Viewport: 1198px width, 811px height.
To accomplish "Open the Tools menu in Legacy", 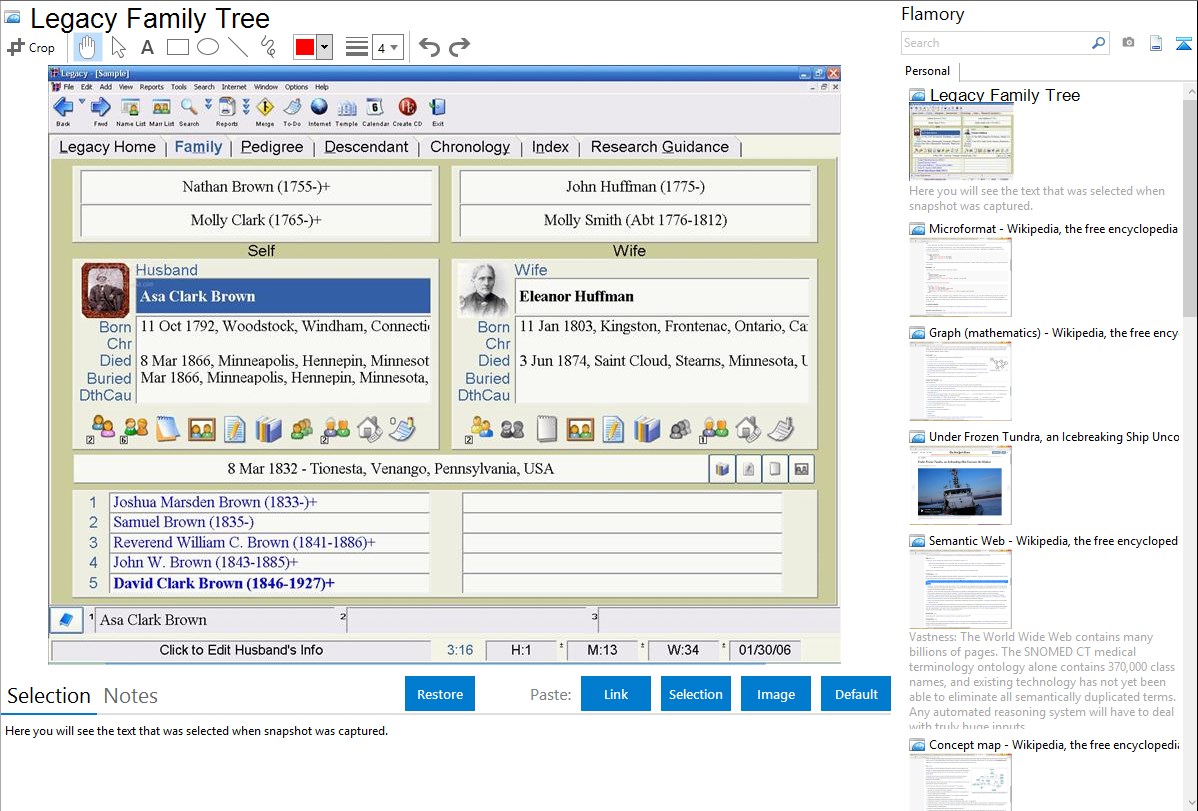I will [x=179, y=87].
